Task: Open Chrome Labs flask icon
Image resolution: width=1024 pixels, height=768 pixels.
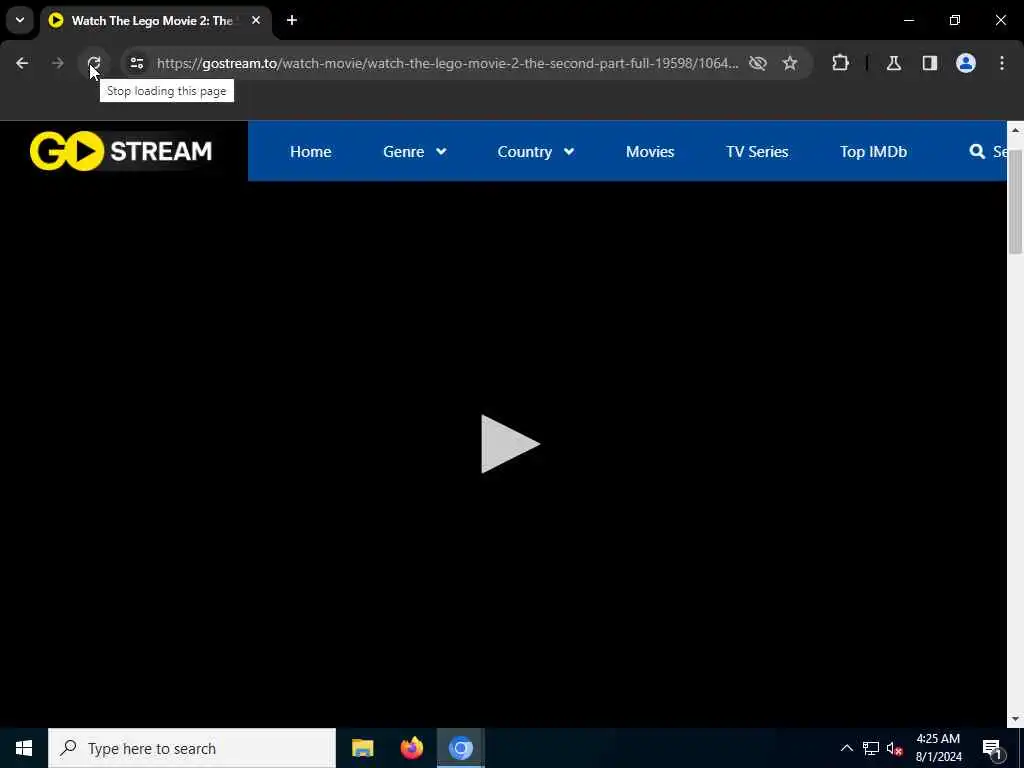Action: (894, 63)
